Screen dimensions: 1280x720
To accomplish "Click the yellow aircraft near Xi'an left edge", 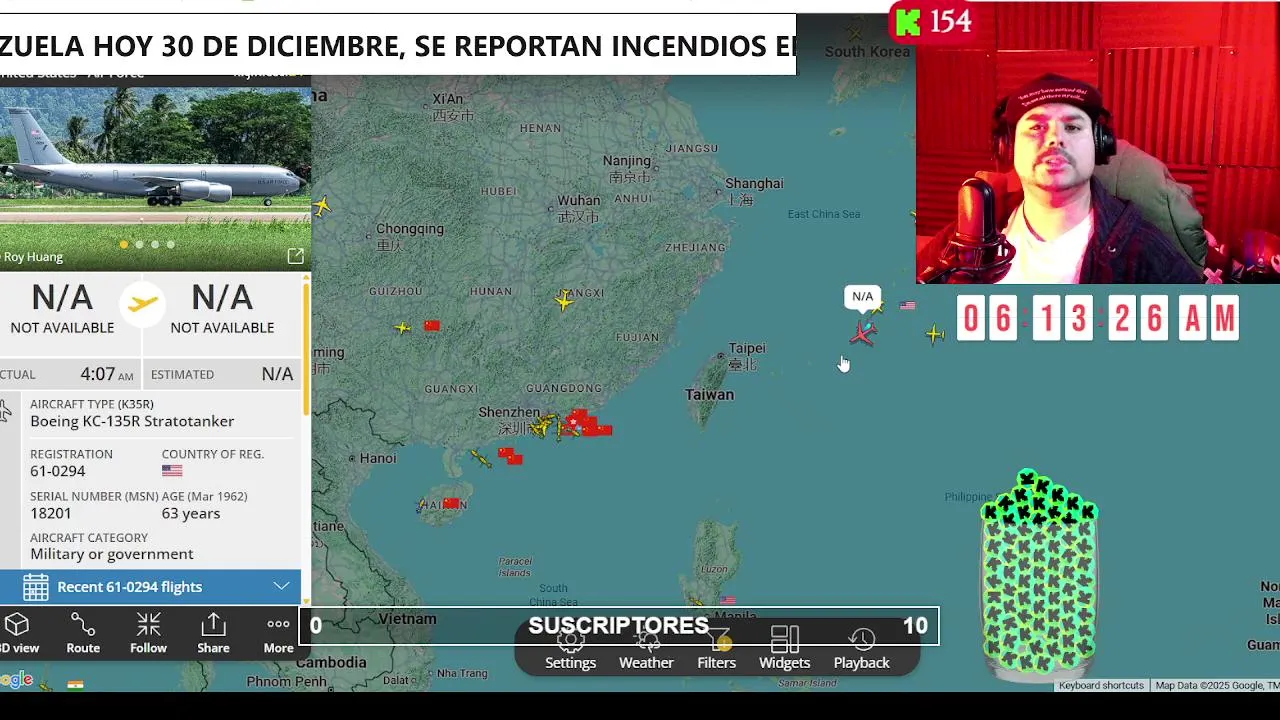I will point(321,206).
